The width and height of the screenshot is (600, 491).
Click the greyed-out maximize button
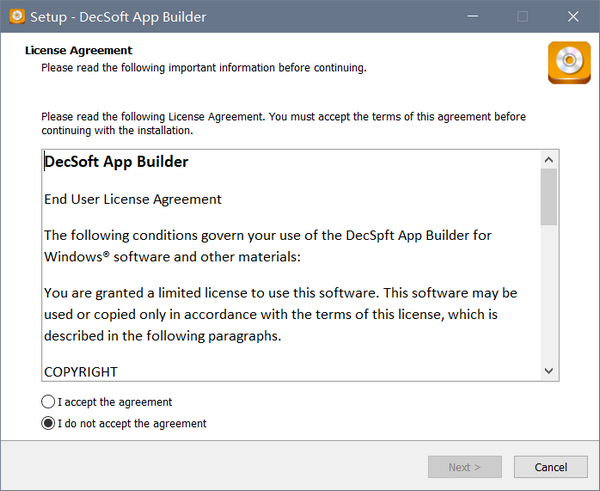(522, 16)
